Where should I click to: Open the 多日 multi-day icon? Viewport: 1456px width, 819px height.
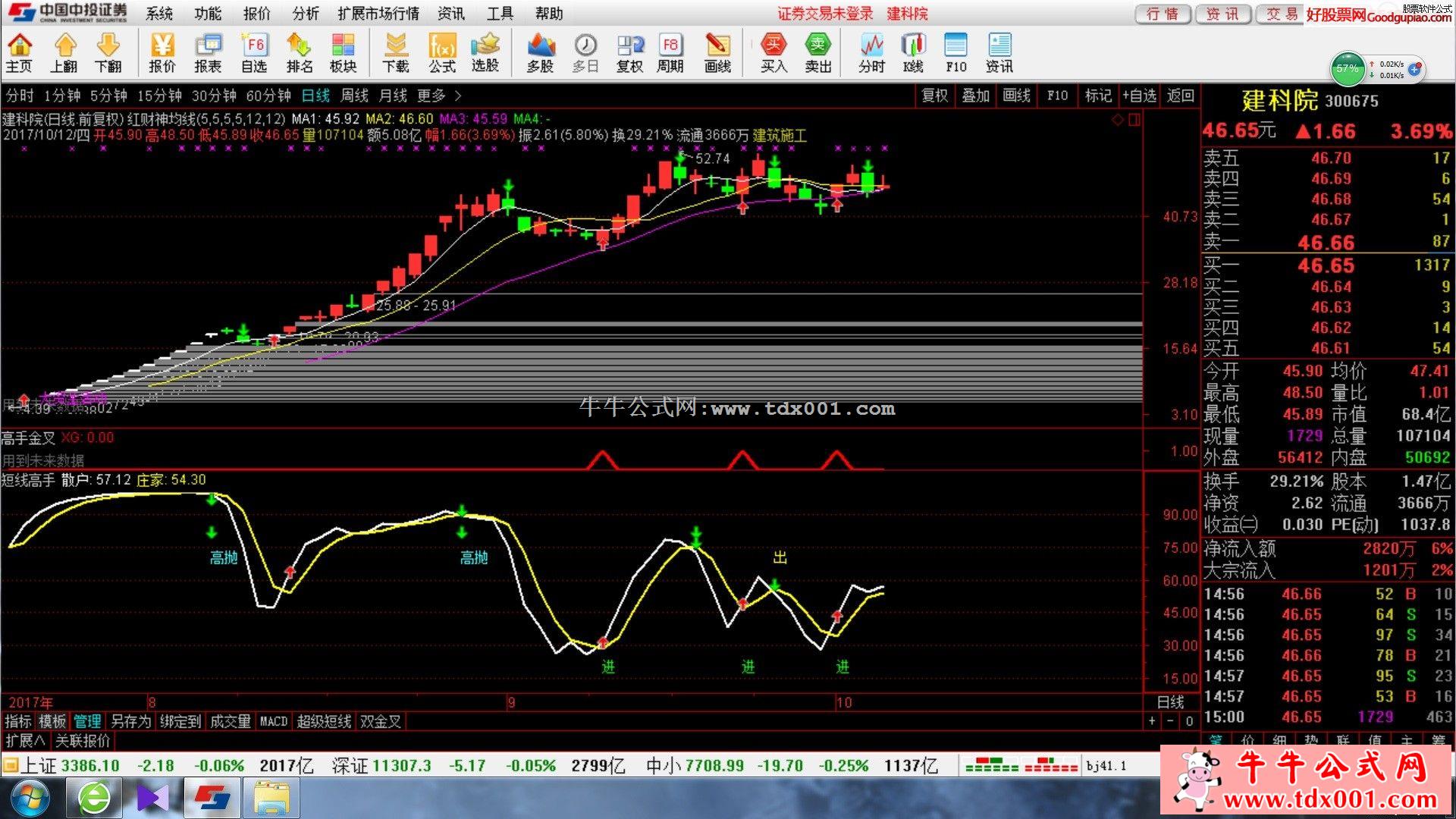click(585, 53)
